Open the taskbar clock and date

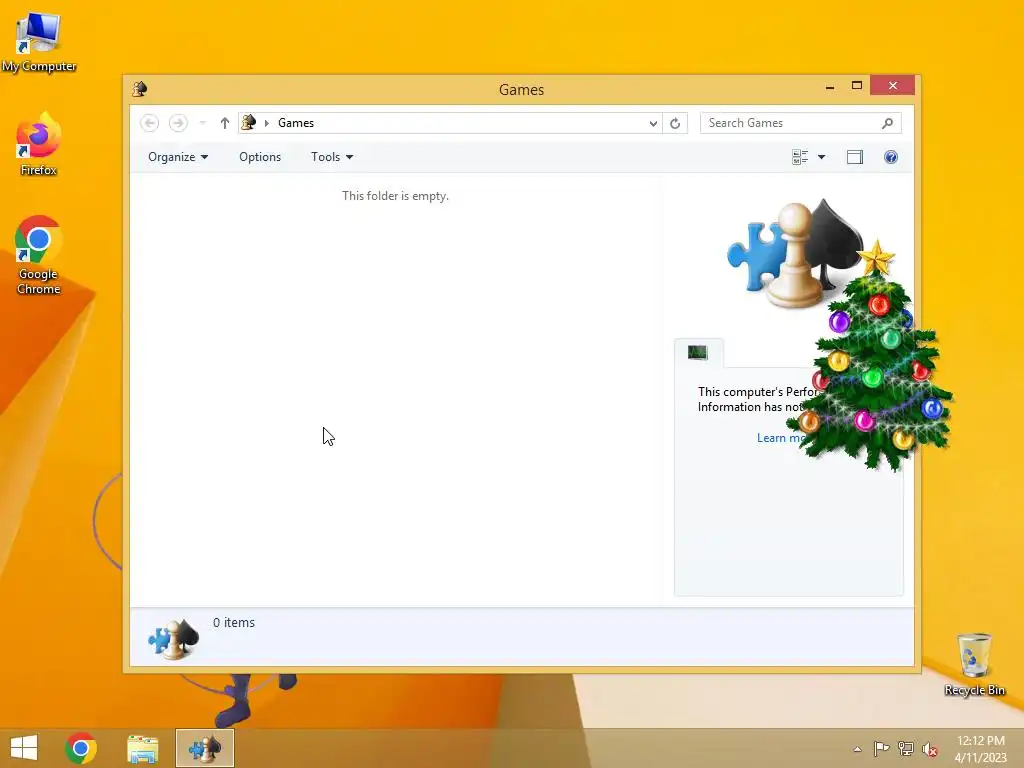tap(981, 749)
